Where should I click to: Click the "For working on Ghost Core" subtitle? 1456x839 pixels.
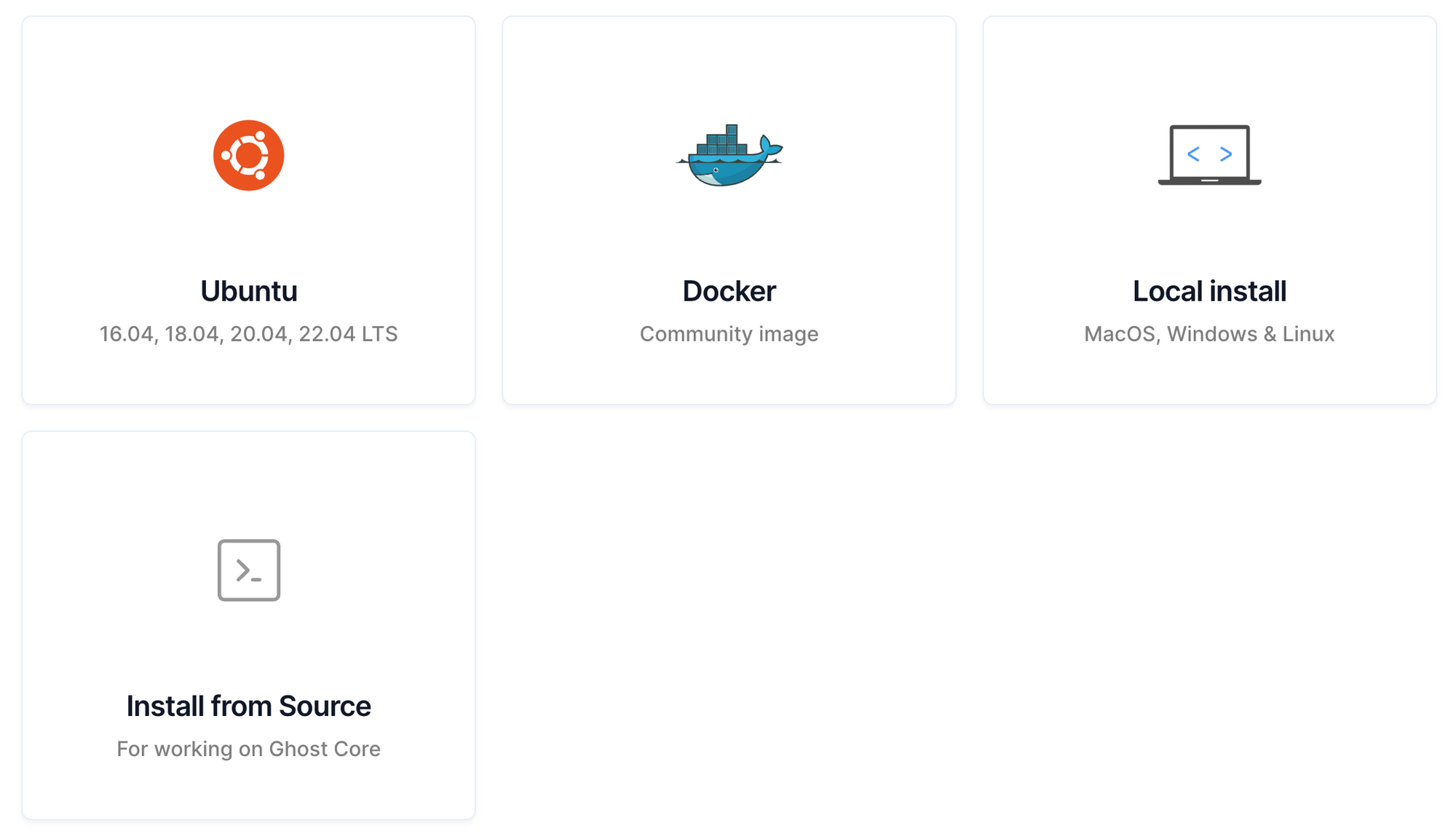click(x=248, y=749)
